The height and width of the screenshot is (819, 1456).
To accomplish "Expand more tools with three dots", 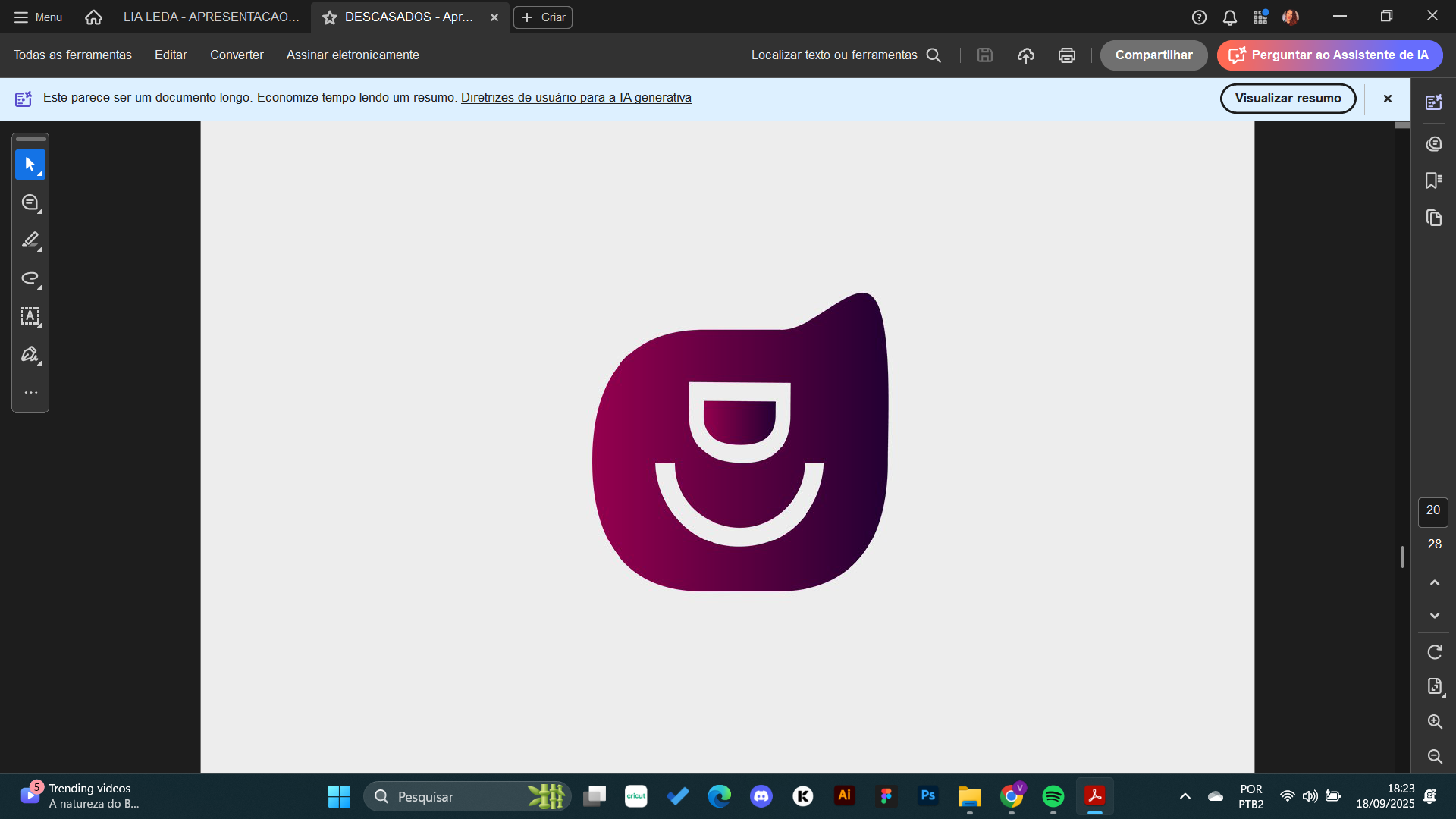I will tap(30, 393).
